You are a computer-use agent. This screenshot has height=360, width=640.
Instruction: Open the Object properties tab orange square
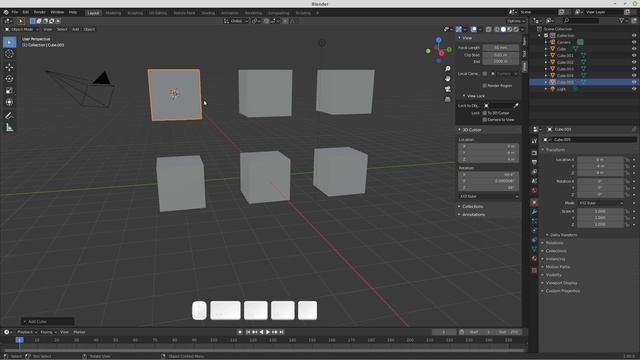[534, 202]
